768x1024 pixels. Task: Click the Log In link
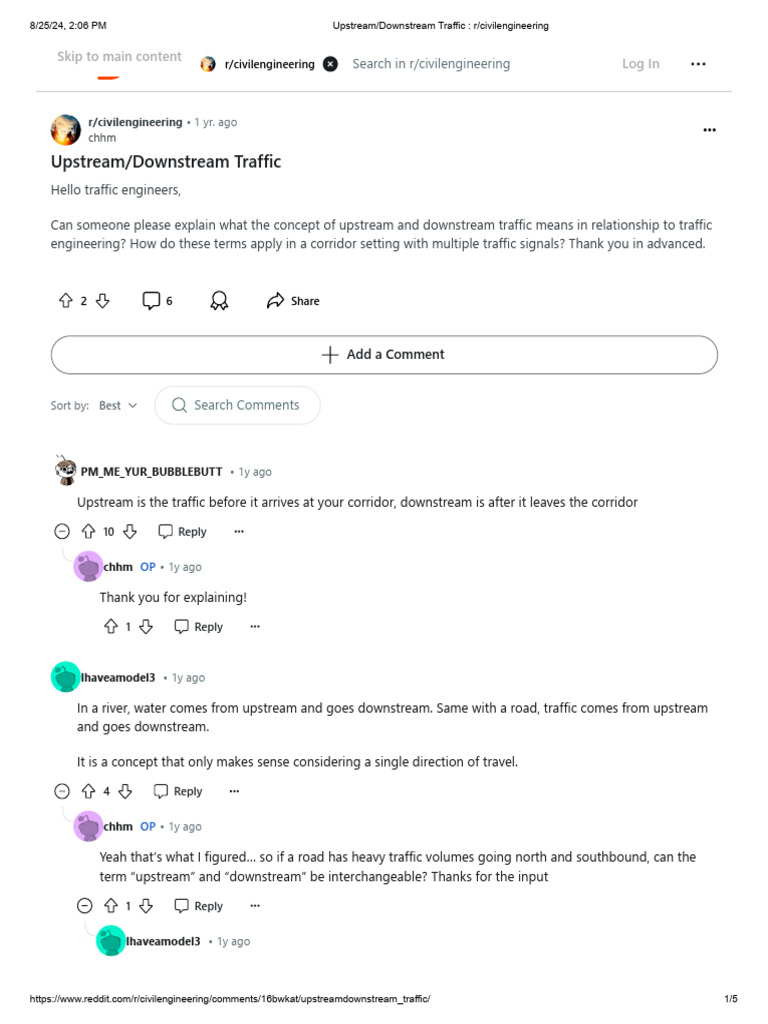tap(641, 64)
